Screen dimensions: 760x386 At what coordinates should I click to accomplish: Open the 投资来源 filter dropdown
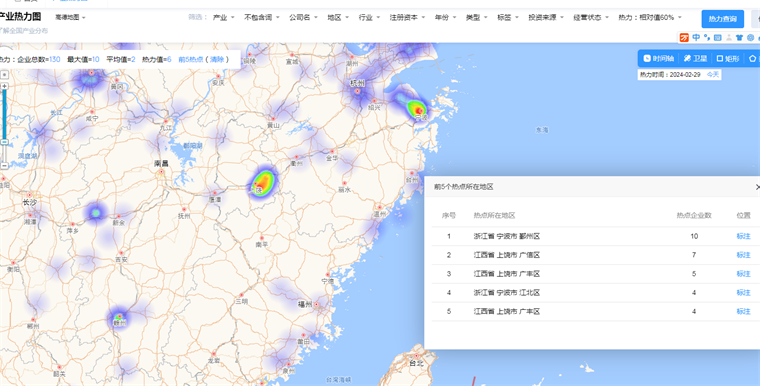point(546,17)
